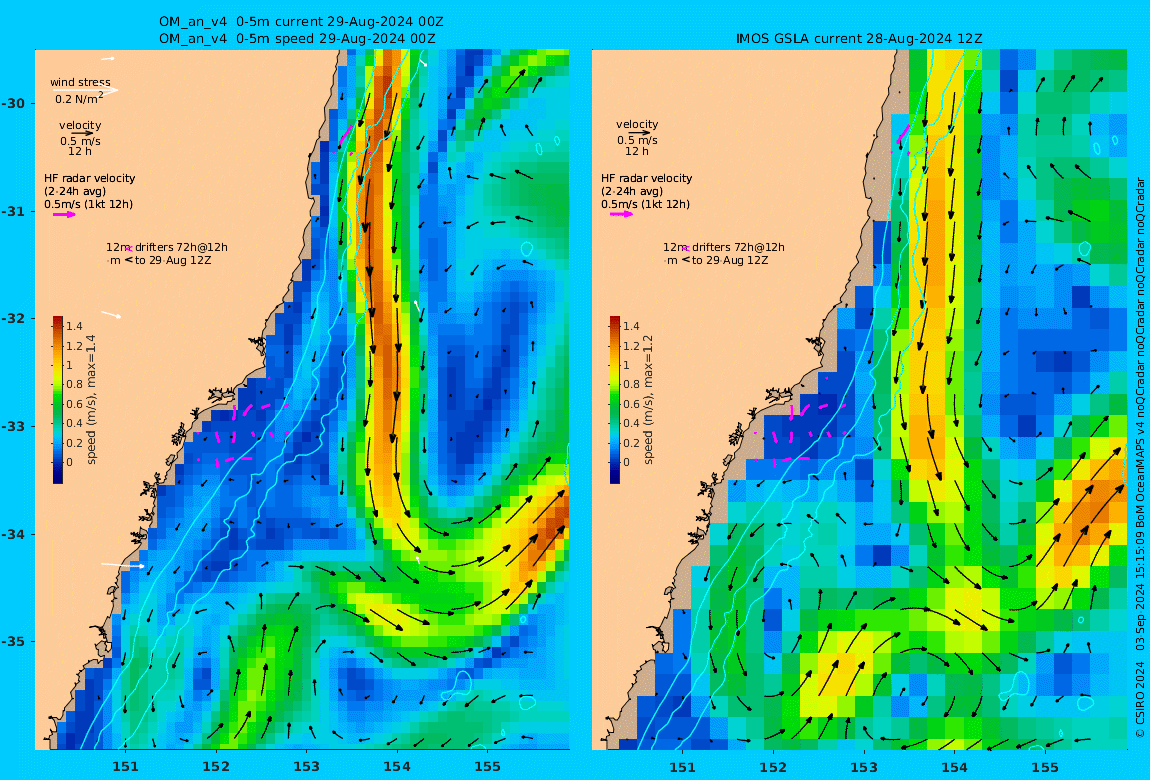The height and width of the screenshot is (780, 1150).
Task: Click '12m drifters 72h@12h' text in left map
Action: (167, 248)
